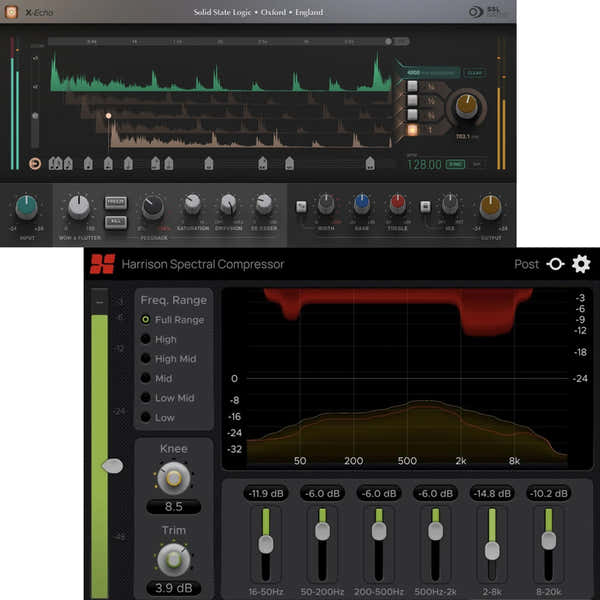Click the orange ping-pong circle icon in X-Echo
This screenshot has height=600, width=600.
pyautogui.click(x=35, y=164)
